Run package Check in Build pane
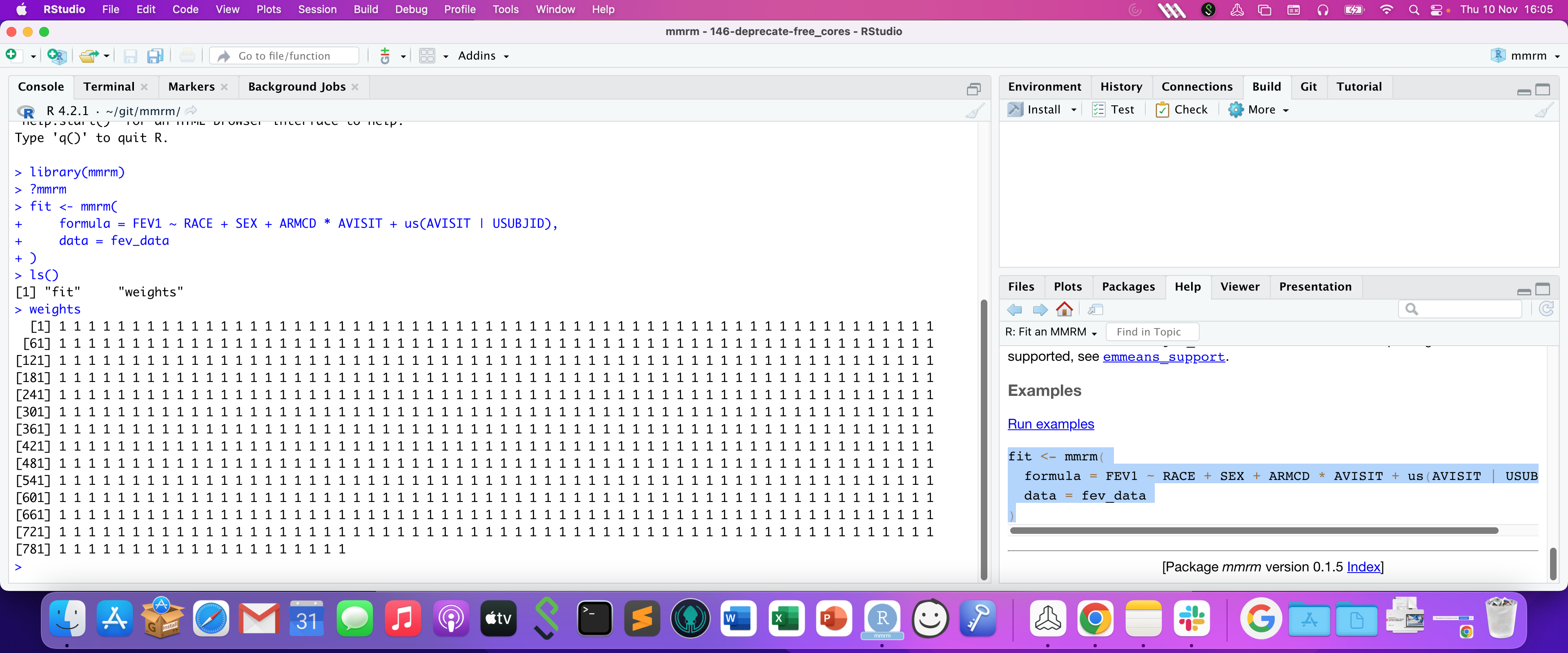The image size is (1568, 653). pos(1181,109)
